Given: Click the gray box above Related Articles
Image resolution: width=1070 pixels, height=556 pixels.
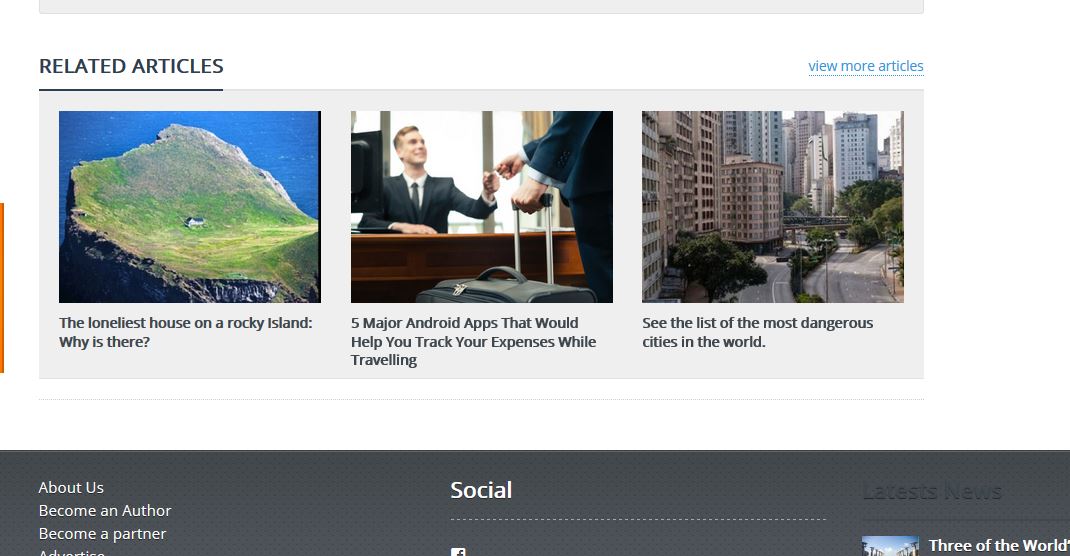Looking at the screenshot, I should [481, 6].
